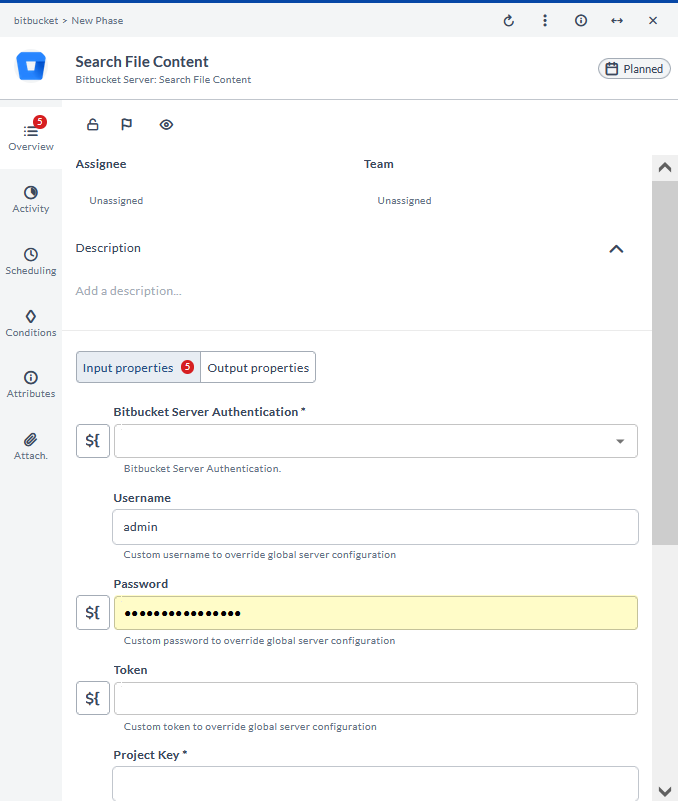678x801 pixels.
Task: Open the Scheduling sidebar section
Action: 31,261
